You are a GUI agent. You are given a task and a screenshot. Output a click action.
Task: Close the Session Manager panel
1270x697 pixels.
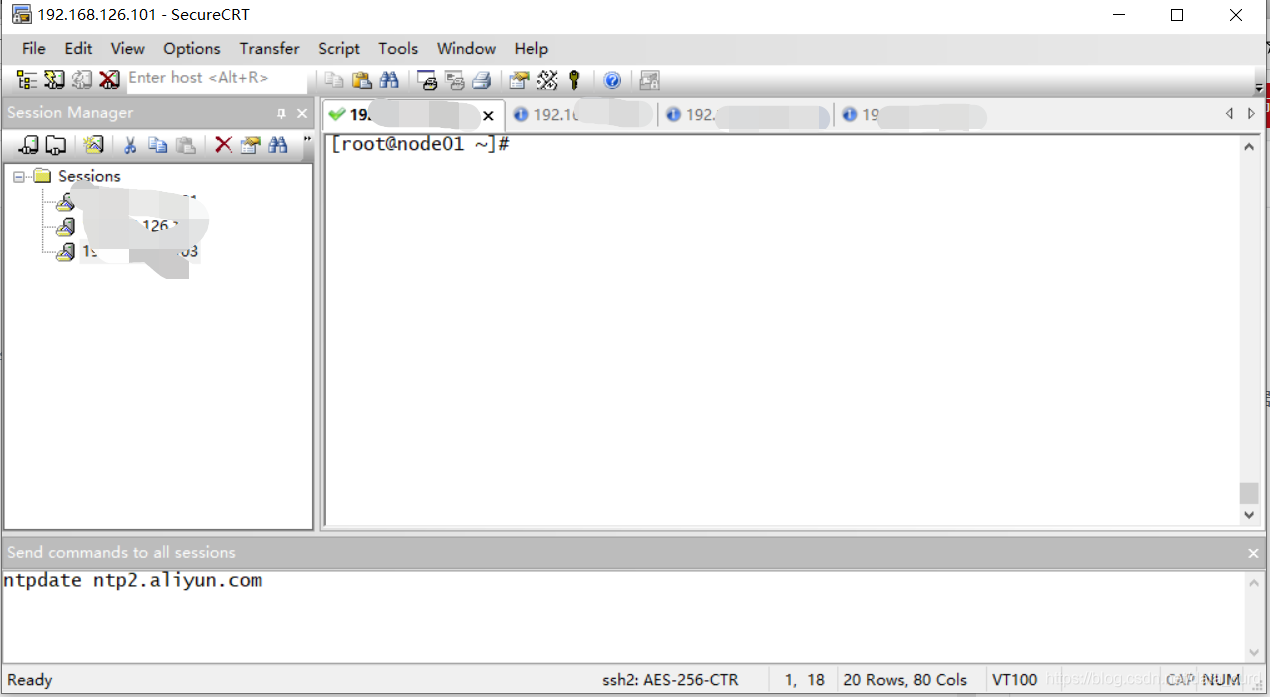click(302, 113)
